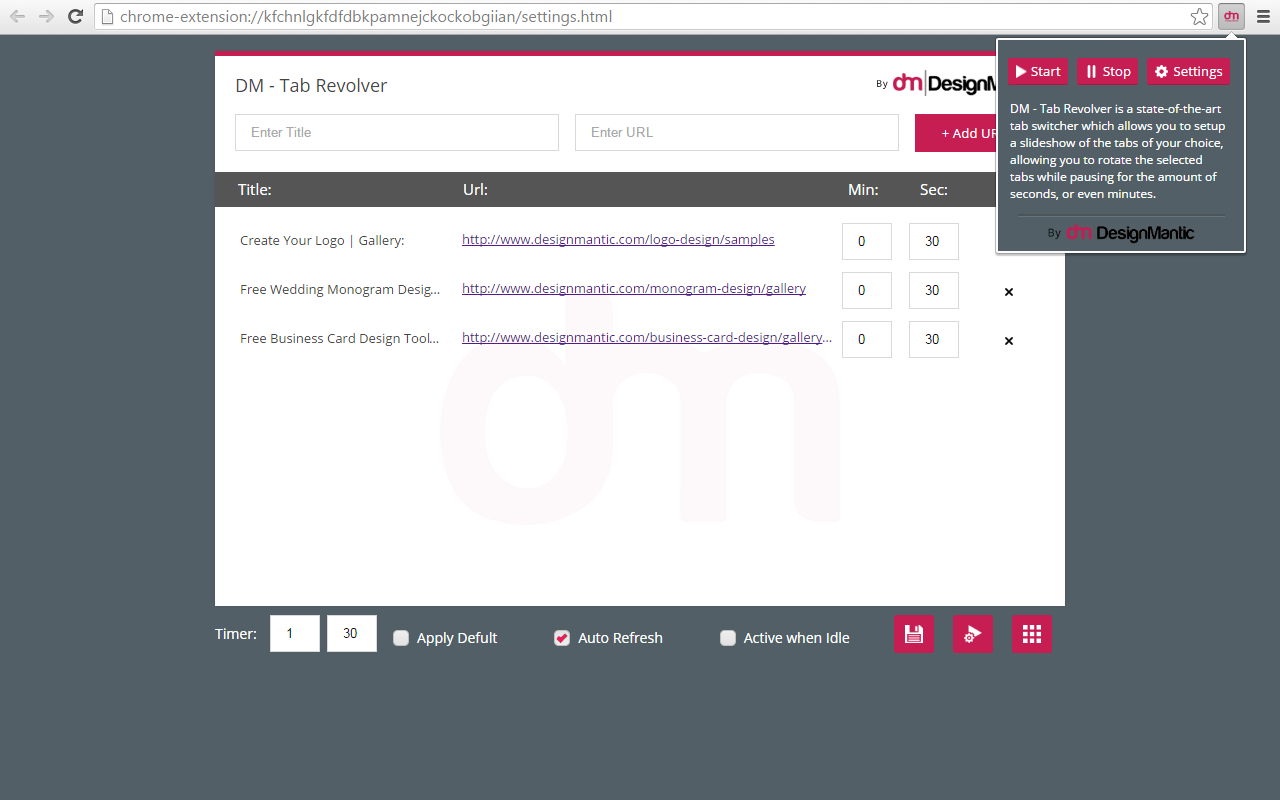The width and height of the screenshot is (1280, 800).
Task: Edit Sec field for Wedding Monogram row
Action: coord(934,290)
